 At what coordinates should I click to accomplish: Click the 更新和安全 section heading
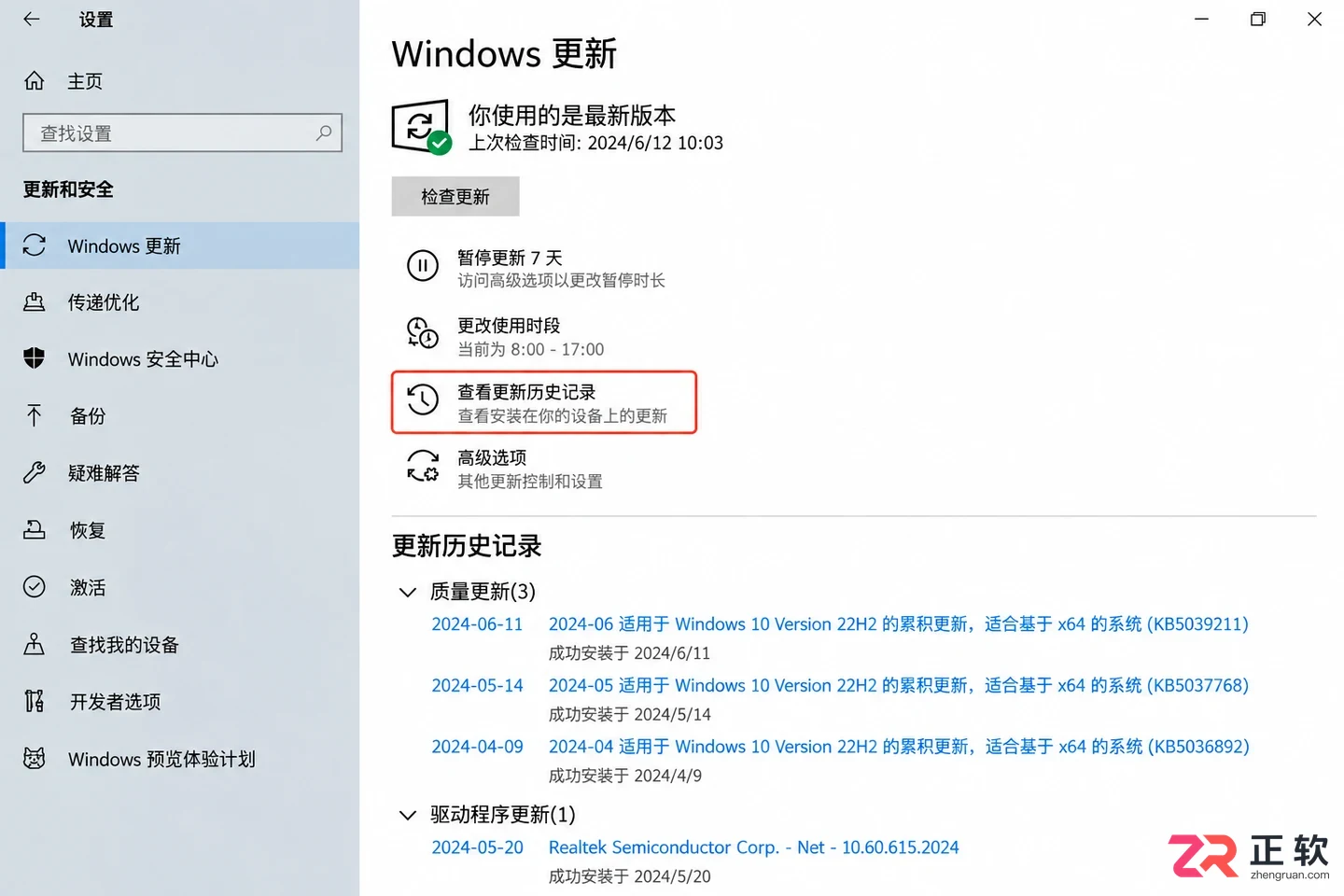(x=68, y=189)
